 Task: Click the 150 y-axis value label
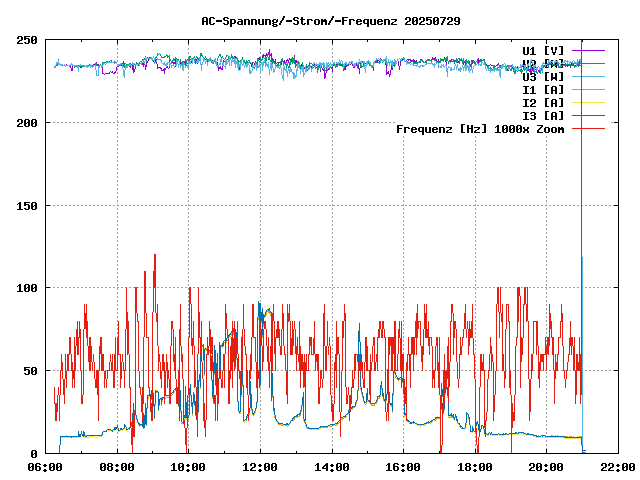27,206
